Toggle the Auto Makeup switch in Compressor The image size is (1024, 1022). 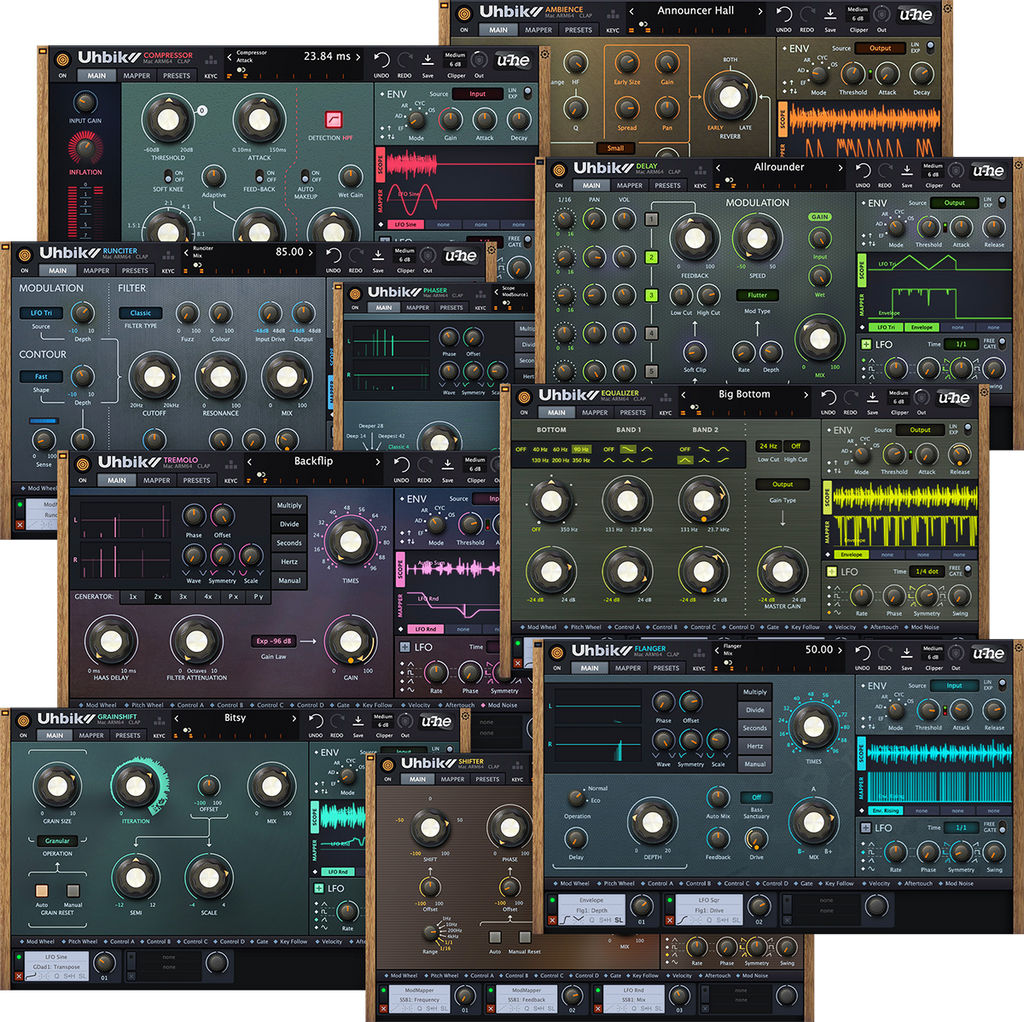tap(305, 175)
